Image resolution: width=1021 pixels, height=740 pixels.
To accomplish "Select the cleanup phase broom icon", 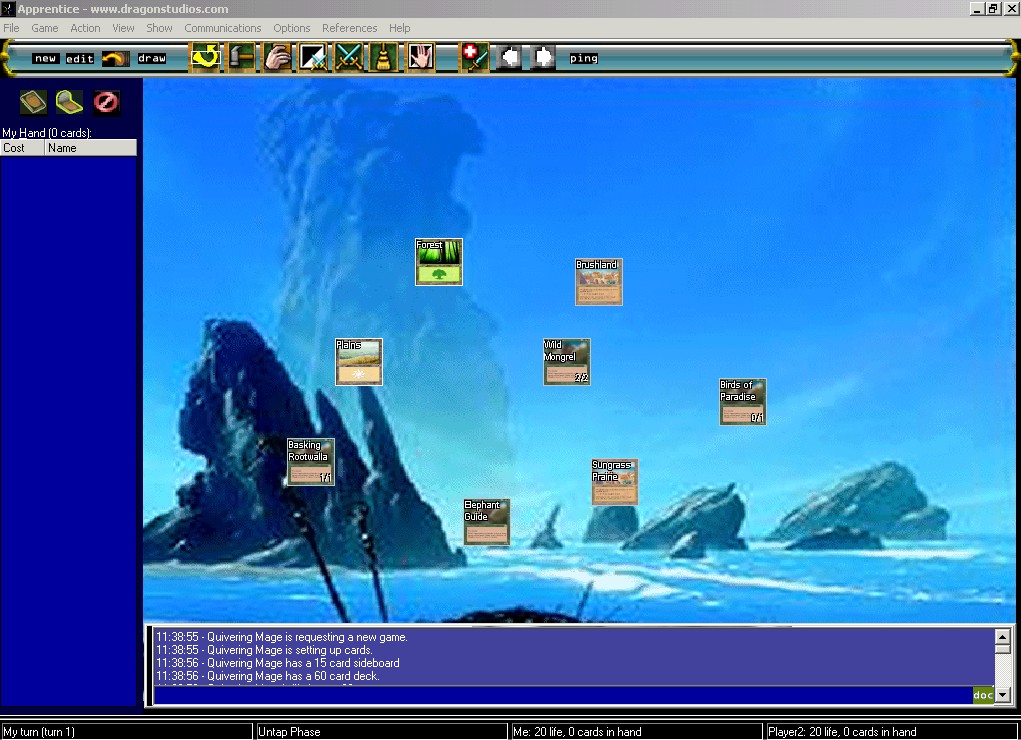I will tap(384, 57).
